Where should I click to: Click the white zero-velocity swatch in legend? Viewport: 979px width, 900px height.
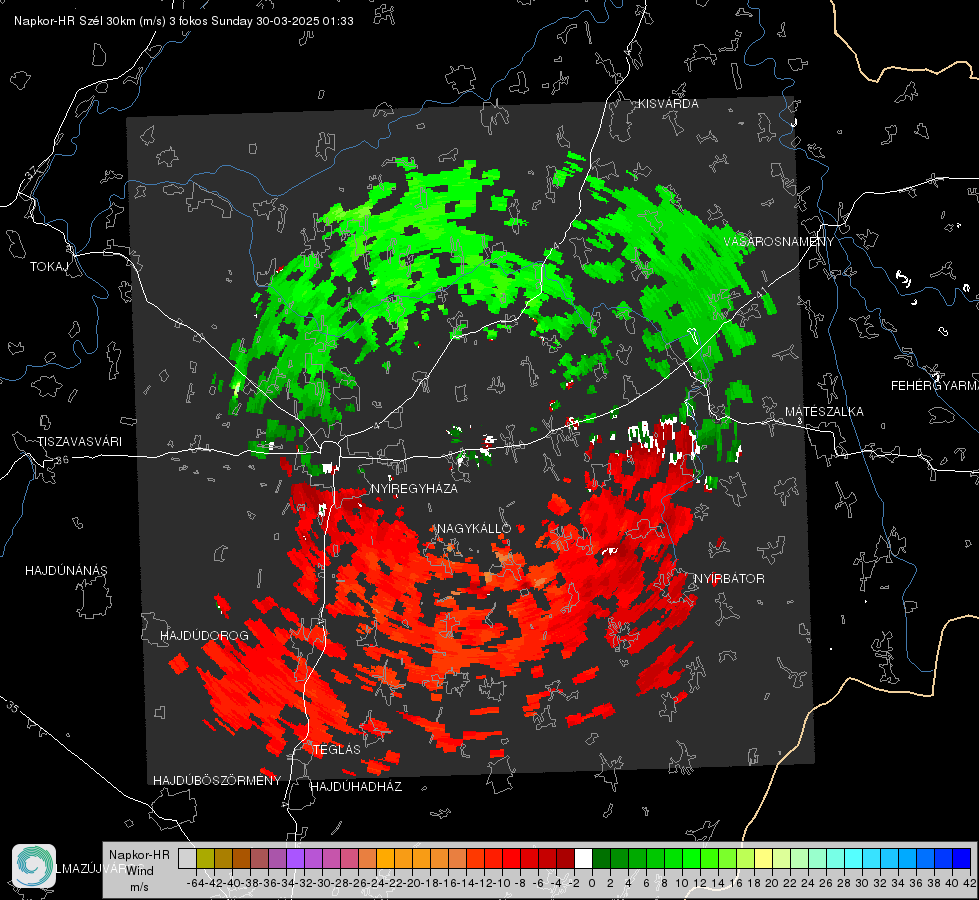pos(583,858)
